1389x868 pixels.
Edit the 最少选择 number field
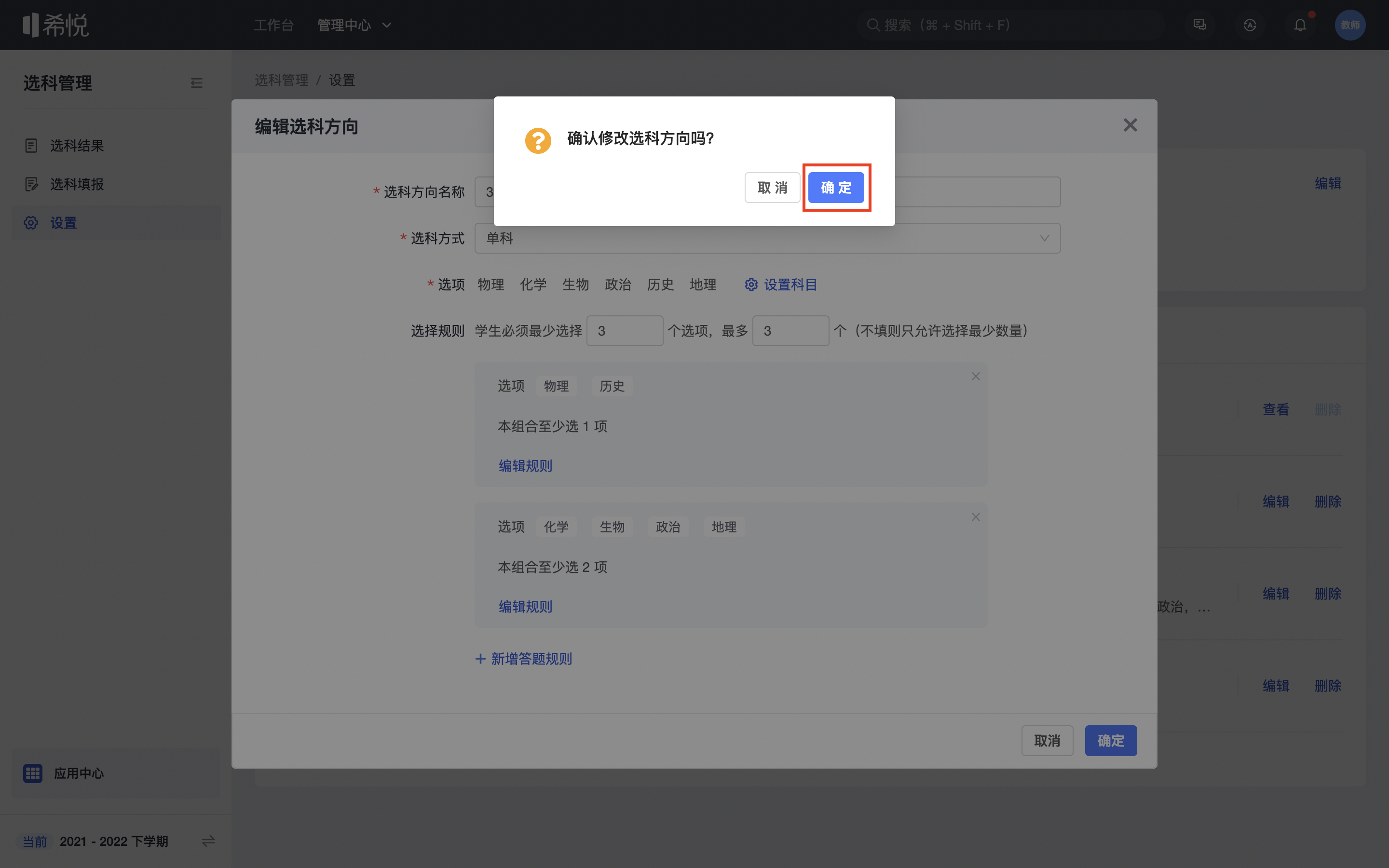[x=625, y=331]
